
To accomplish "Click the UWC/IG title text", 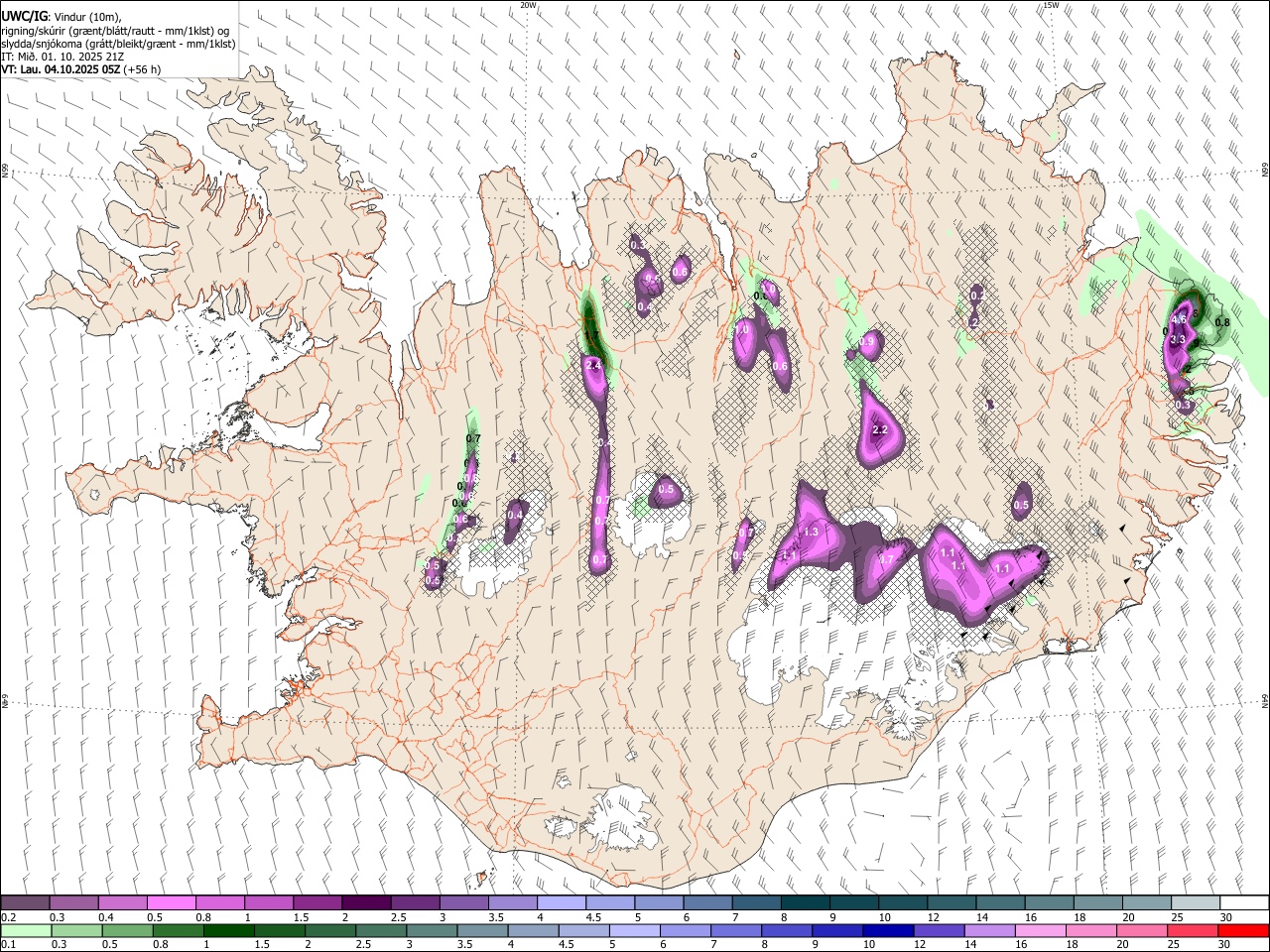I will (x=24, y=16).
